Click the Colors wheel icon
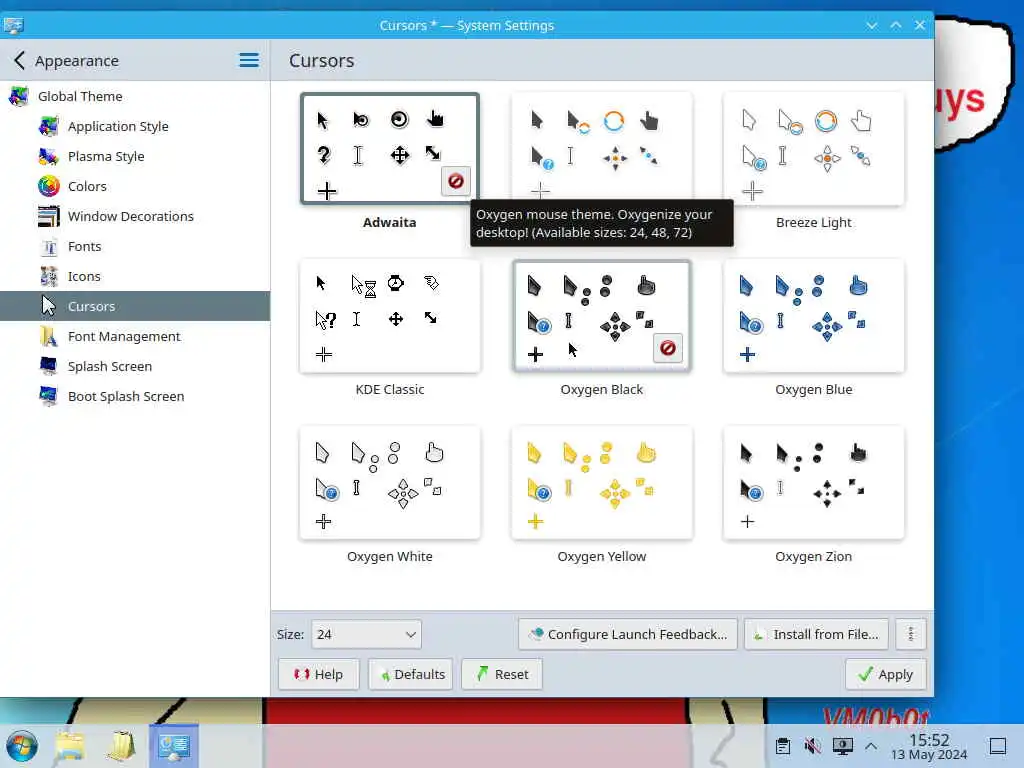The image size is (1024, 768). coord(48,186)
